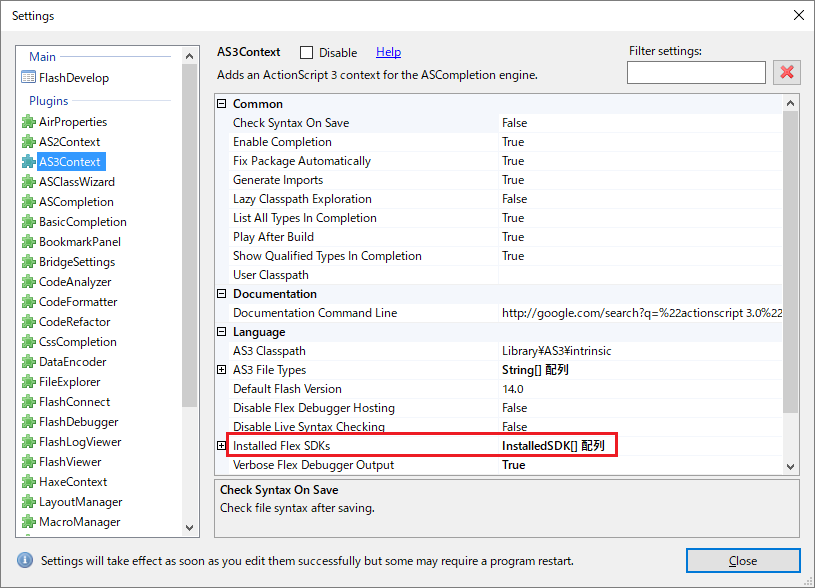Click the BasicCompletion plugin icon
Screen dimensions: 815x588
(x=29, y=221)
